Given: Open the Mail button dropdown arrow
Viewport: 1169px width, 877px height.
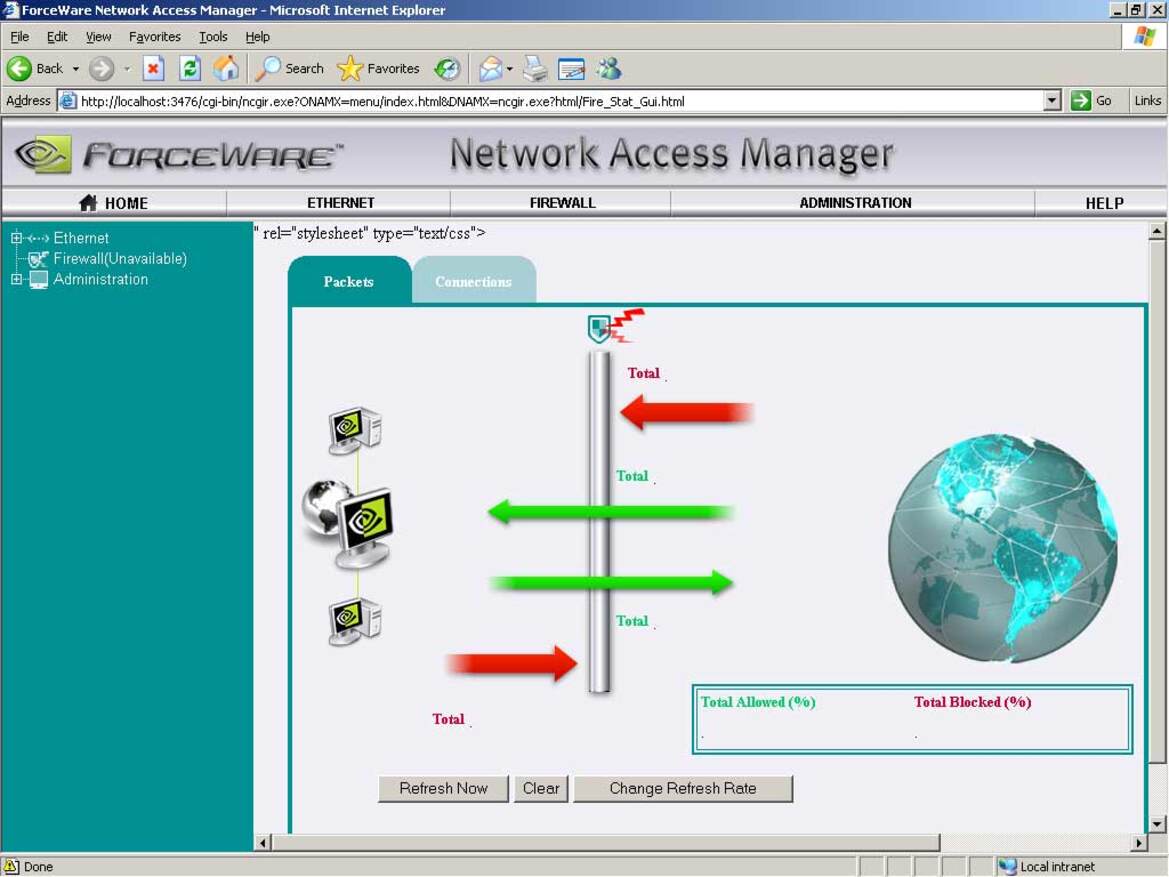Looking at the screenshot, I should 509,69.
